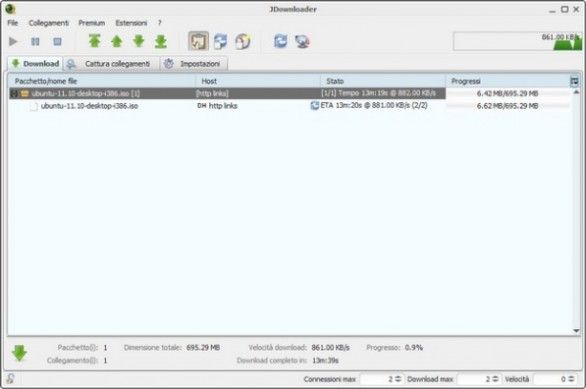Switch to the Download tab
The image size is (586, 389).
[36, 64]
